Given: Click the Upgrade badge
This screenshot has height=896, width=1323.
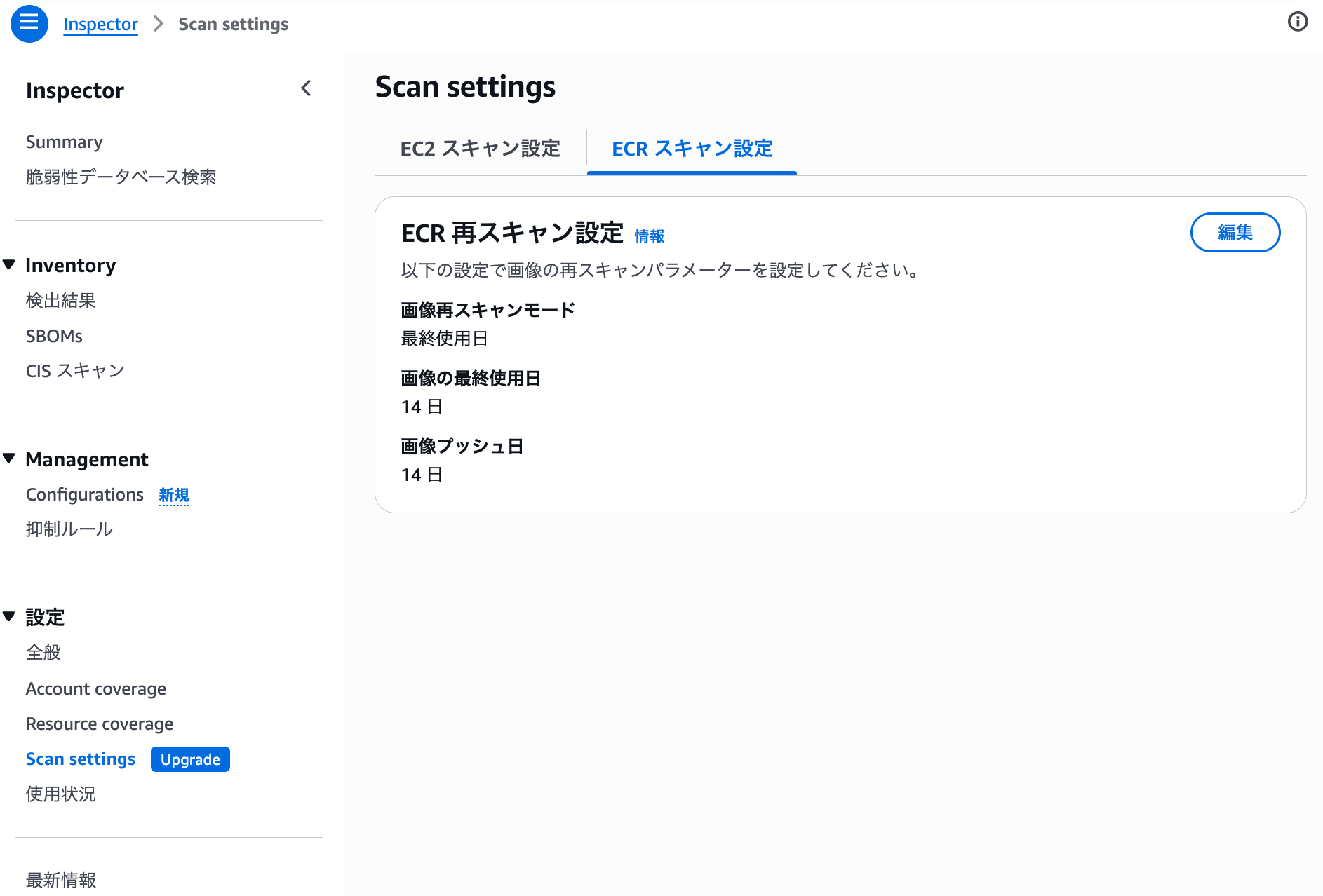Looking at the screenshot, I should click(190, 759).
